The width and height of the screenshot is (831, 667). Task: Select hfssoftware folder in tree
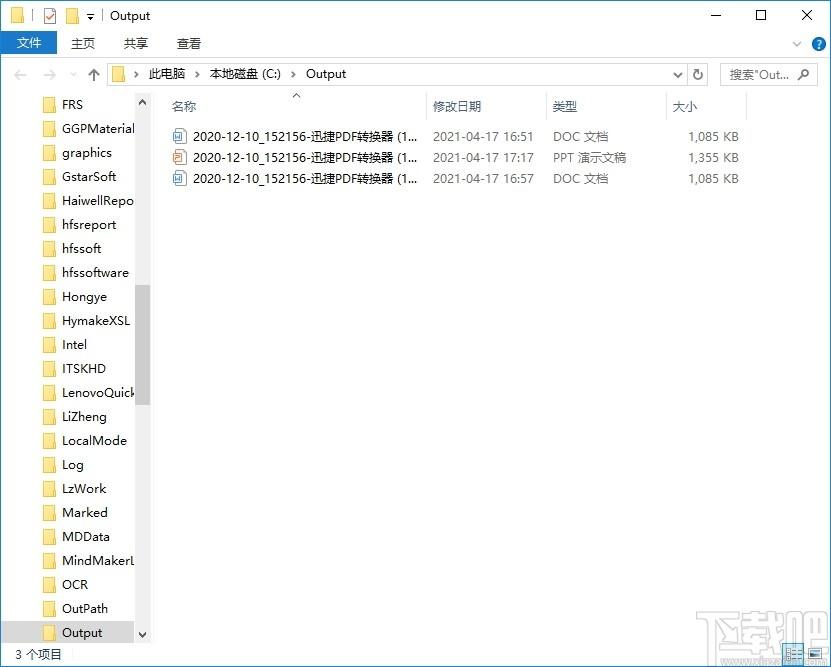pos(95,273)
